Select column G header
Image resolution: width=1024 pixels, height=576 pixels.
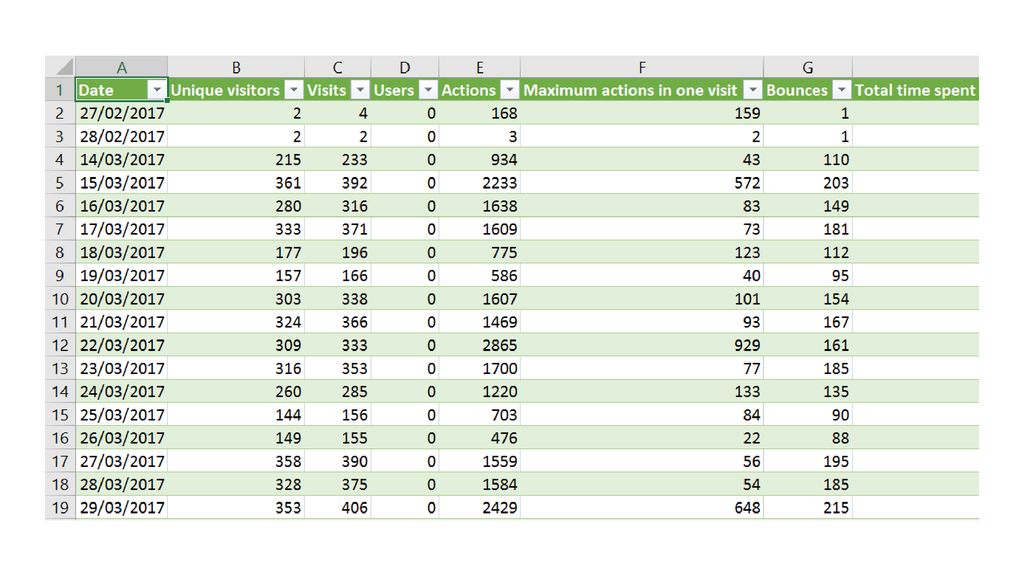[808, 67]
